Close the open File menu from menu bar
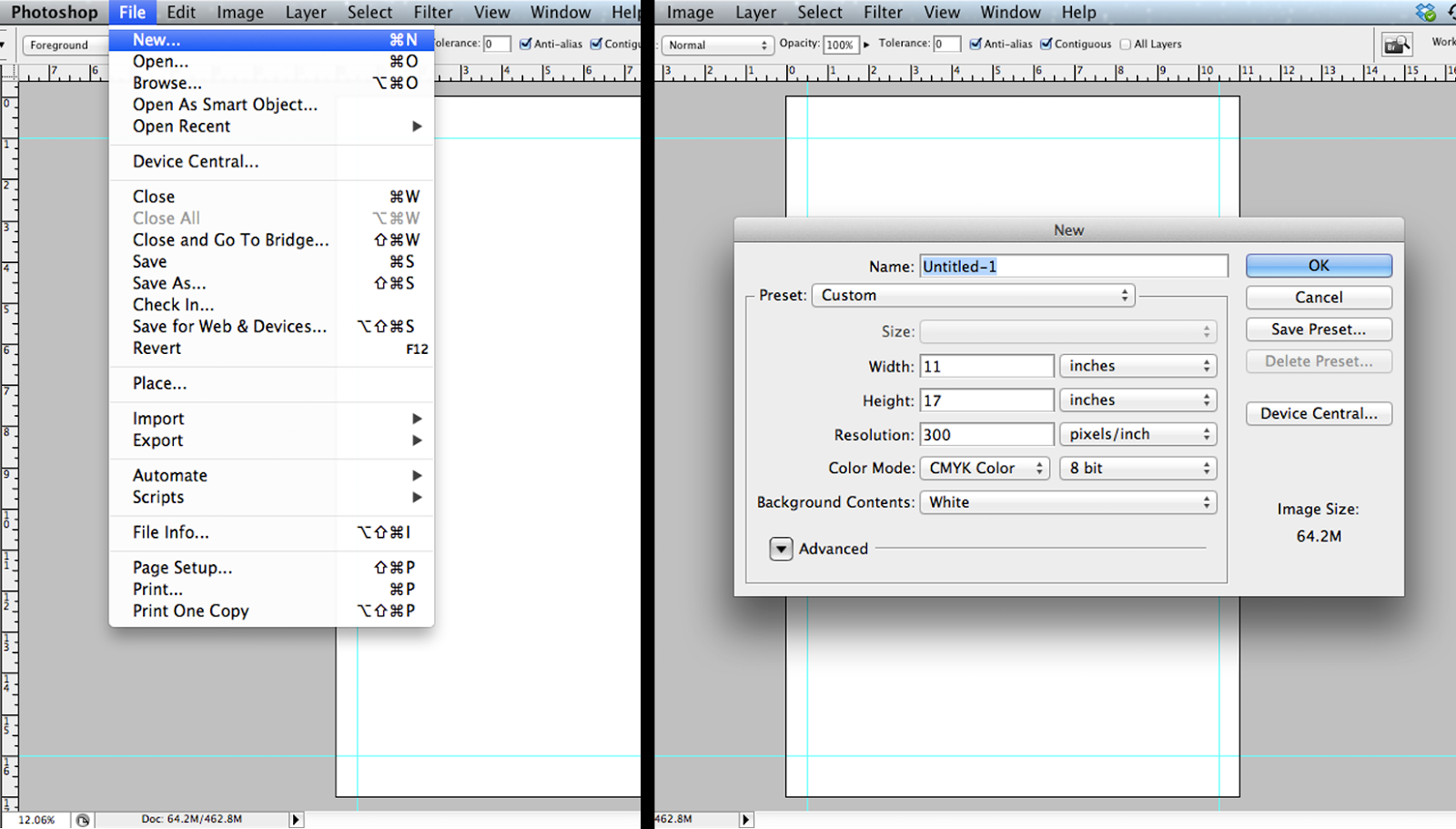The width and height of the screenshot is (1456, 829). tap(132, 12)
